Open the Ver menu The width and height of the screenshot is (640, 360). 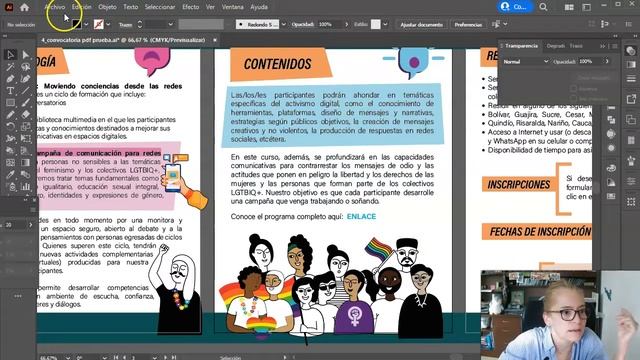pos(210,7)
